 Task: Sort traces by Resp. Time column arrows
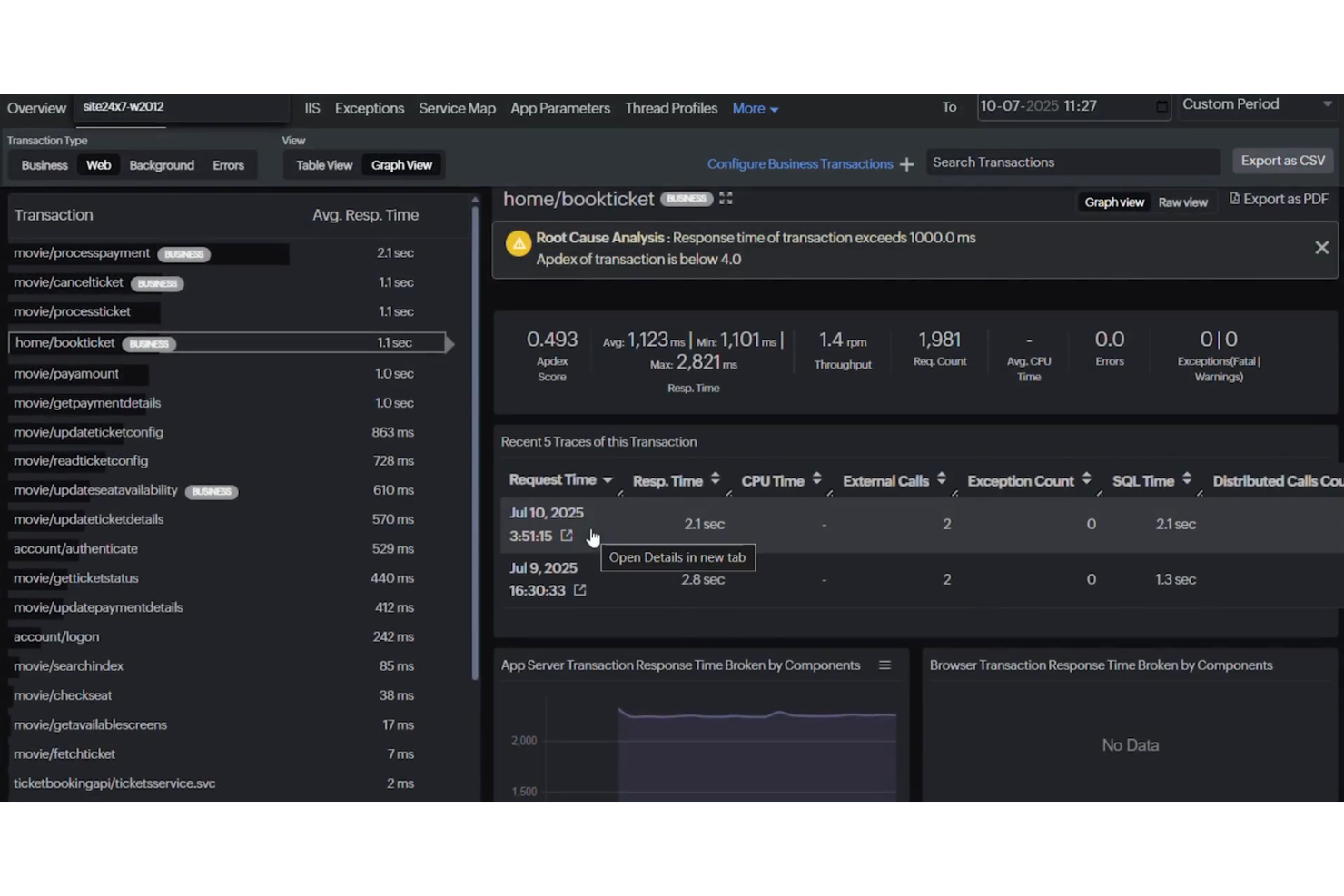716,478
